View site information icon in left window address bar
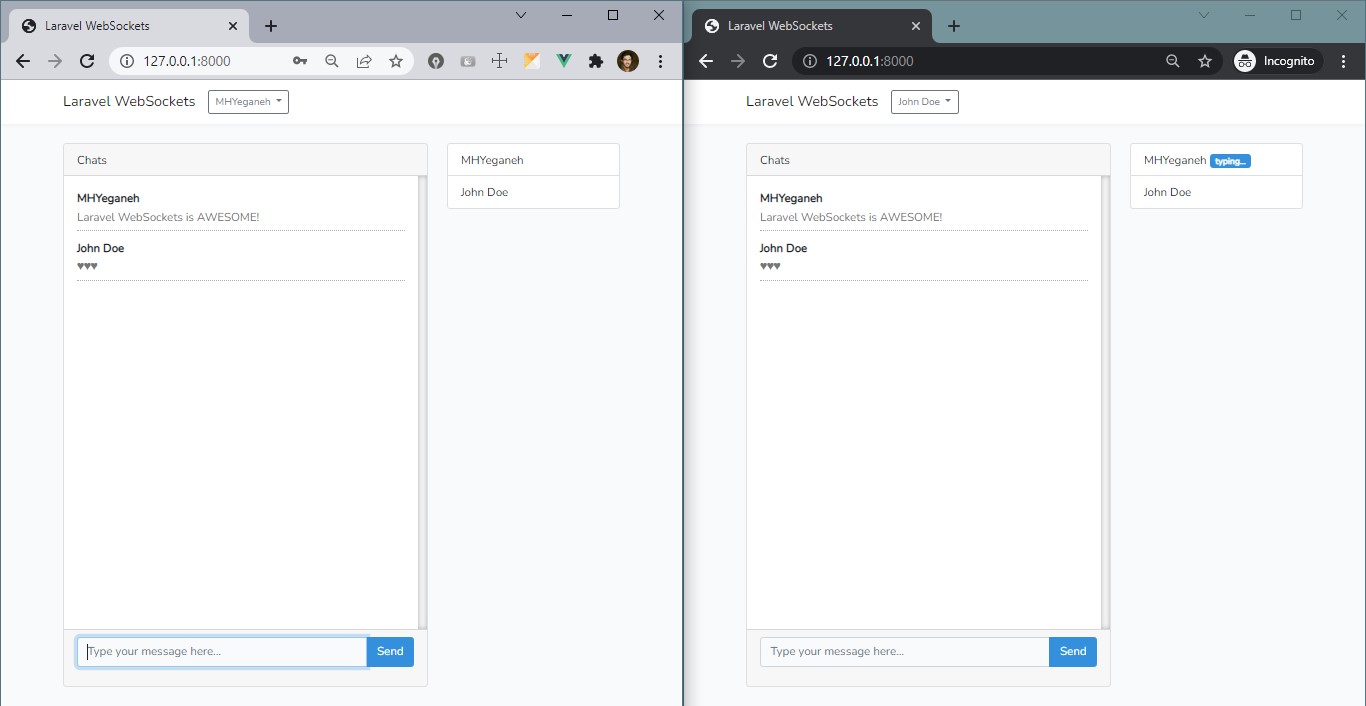Screen dimensions: 1366x706 (x=127, y=61)
